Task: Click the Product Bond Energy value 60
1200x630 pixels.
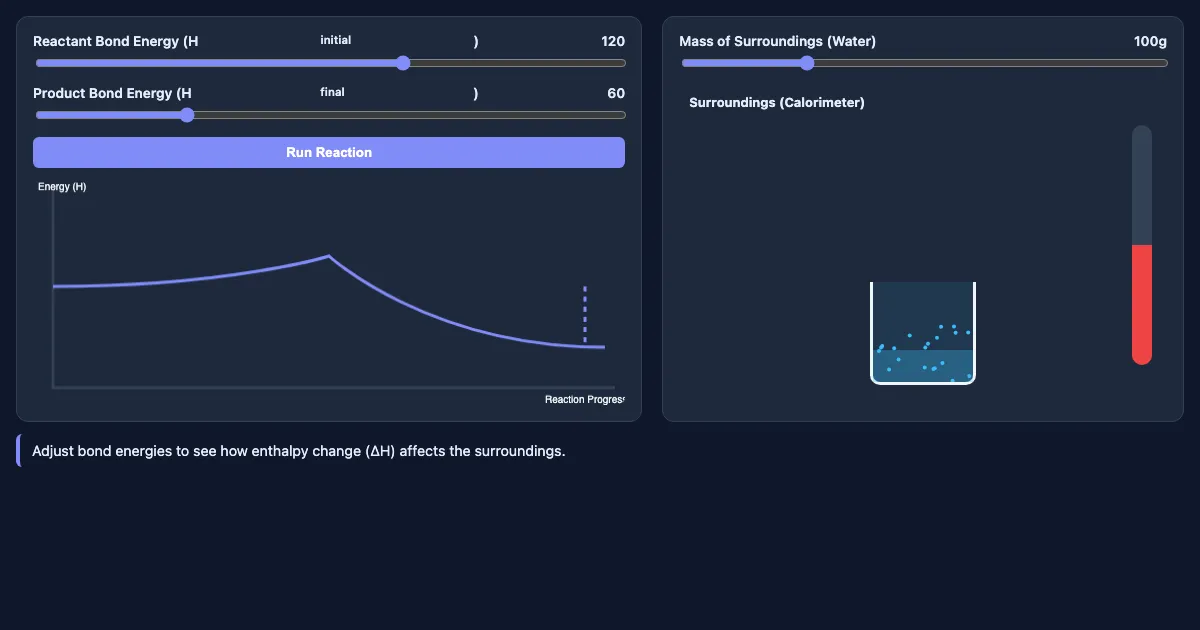Action: [616, 93]
